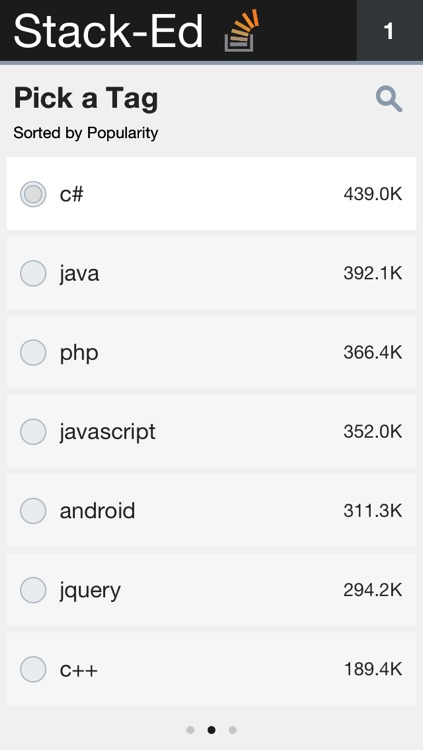The width and height of the screenshot is (423, 750).
Task: Select the php radio button
Action: (x=33, y=353)
